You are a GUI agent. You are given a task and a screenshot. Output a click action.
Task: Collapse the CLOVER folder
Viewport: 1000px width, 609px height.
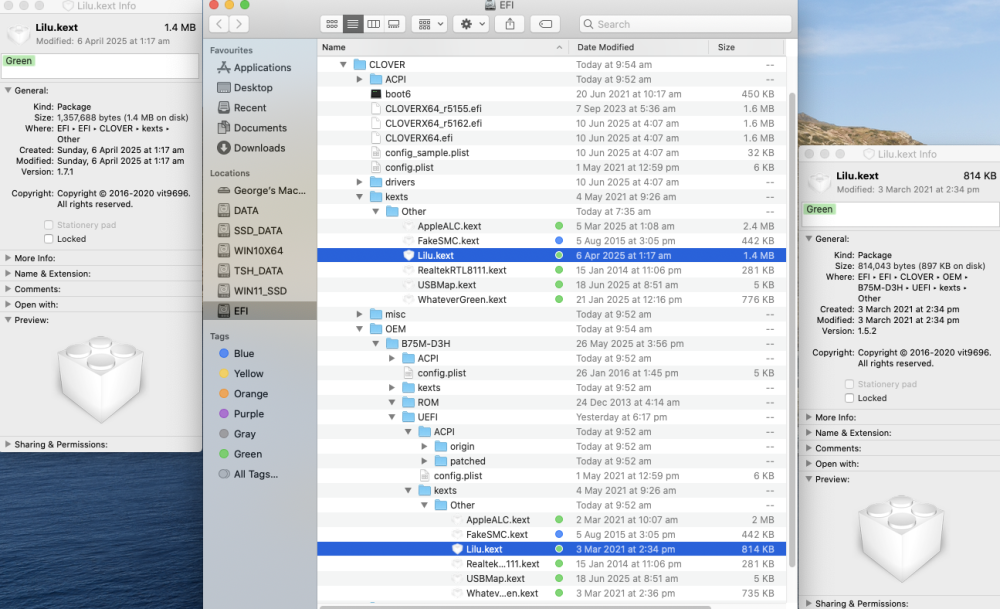coord(343,64)
